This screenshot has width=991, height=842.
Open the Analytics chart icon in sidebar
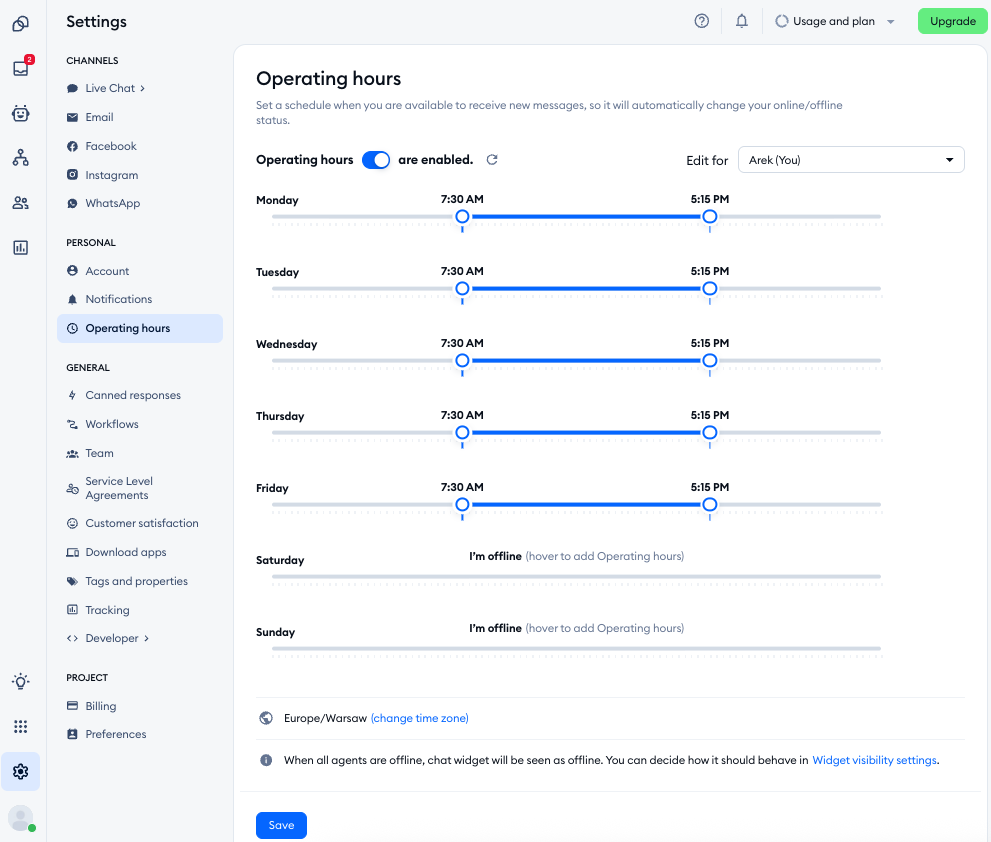click(20, 247)
